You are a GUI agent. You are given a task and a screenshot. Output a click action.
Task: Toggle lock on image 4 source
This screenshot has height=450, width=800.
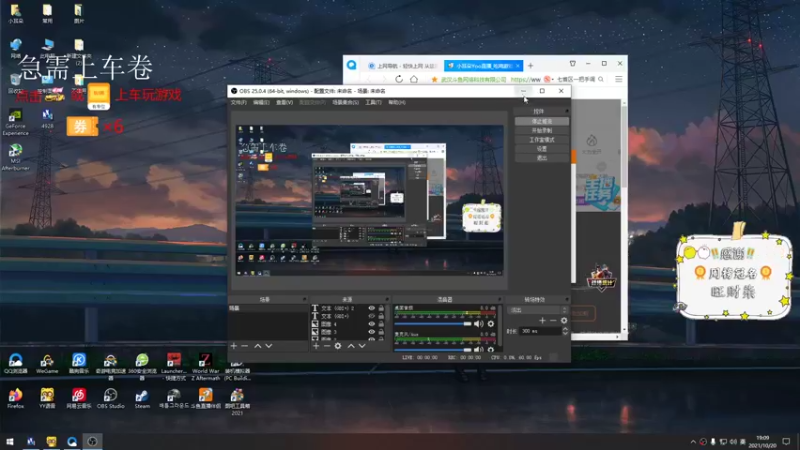(x=381, y=324)
